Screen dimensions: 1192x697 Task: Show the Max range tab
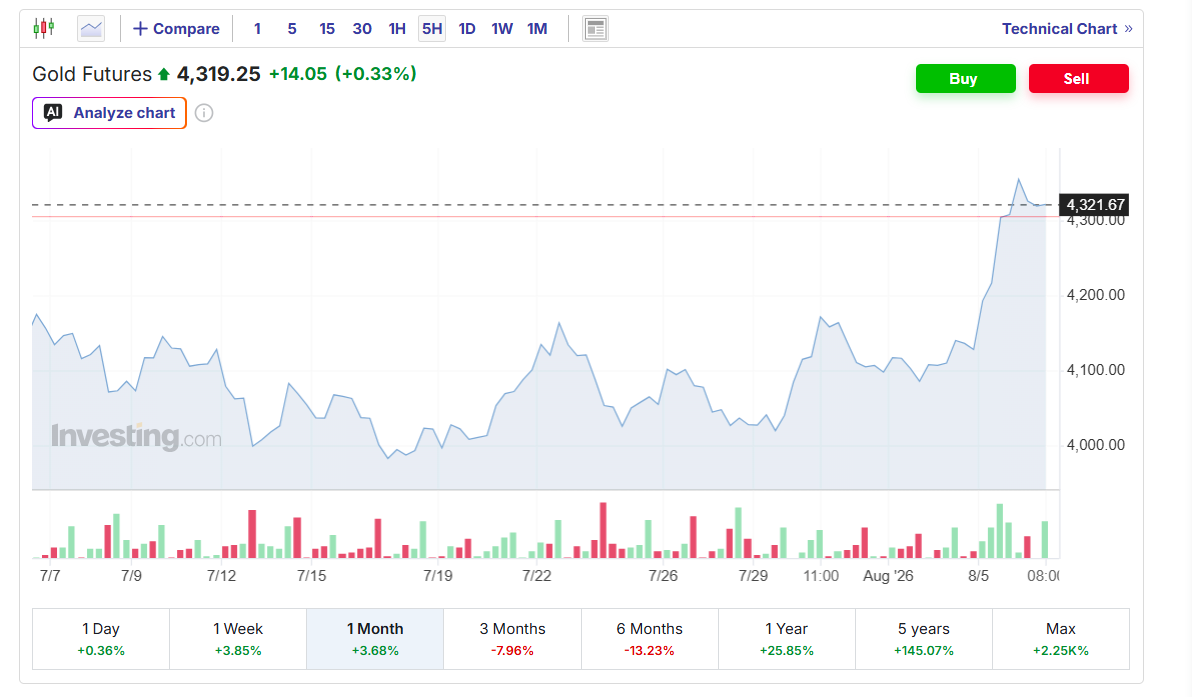[1060, 639]
